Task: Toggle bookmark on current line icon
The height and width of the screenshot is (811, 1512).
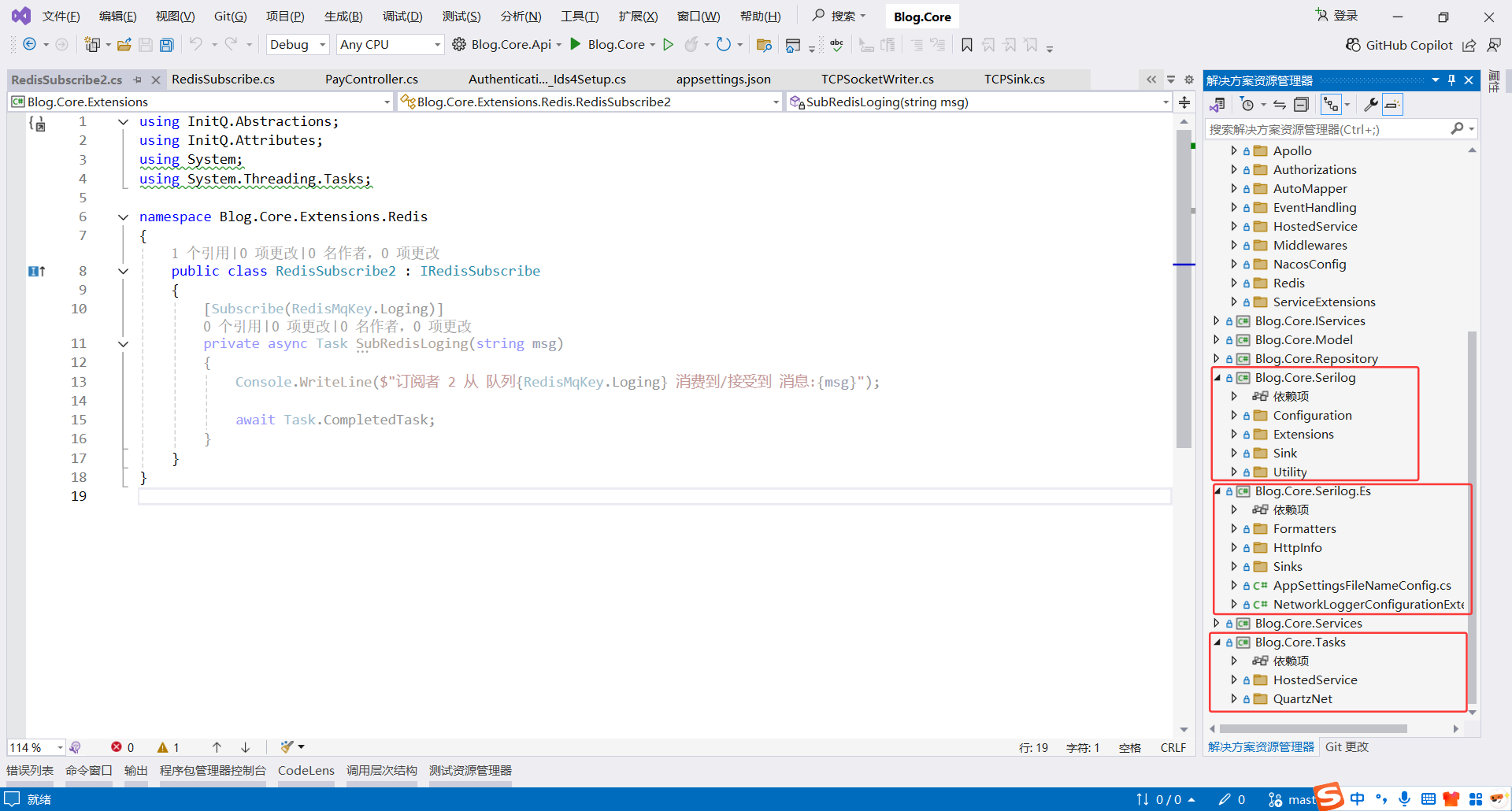Action: (967, 45)
